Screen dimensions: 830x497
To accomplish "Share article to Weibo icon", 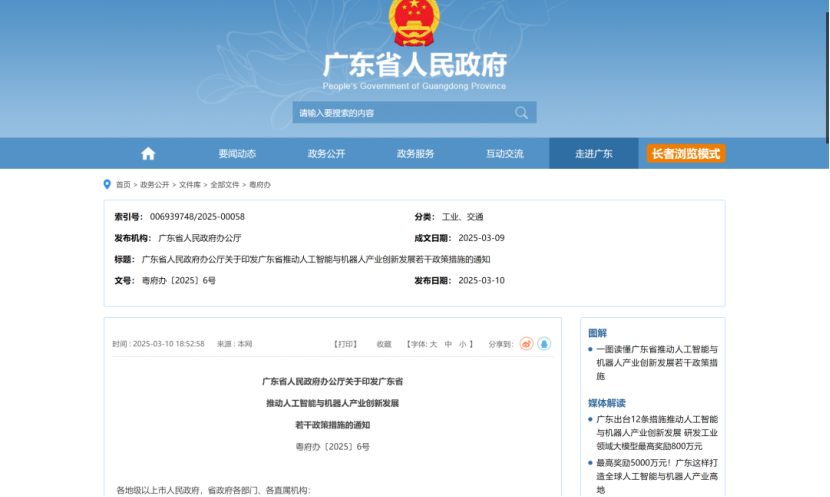I will [x=526, y=344].
